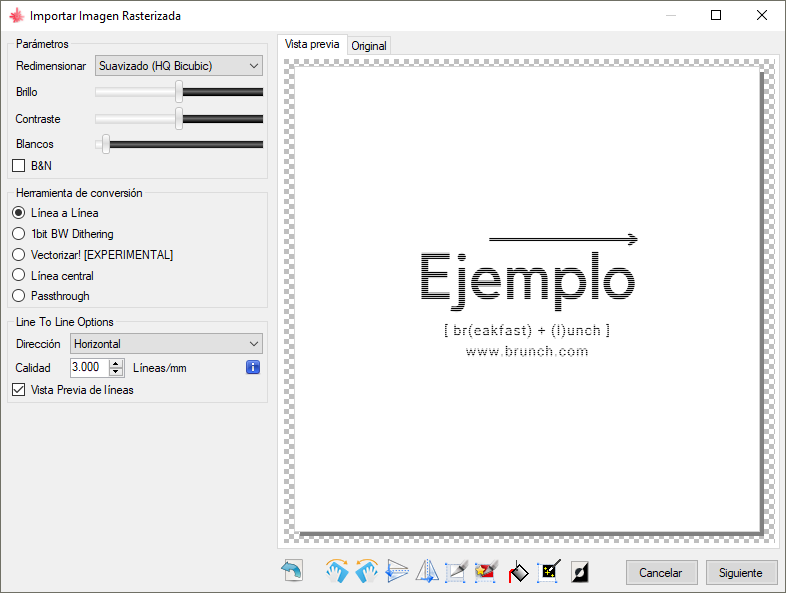Click the Cancelar button

[661, 572]
